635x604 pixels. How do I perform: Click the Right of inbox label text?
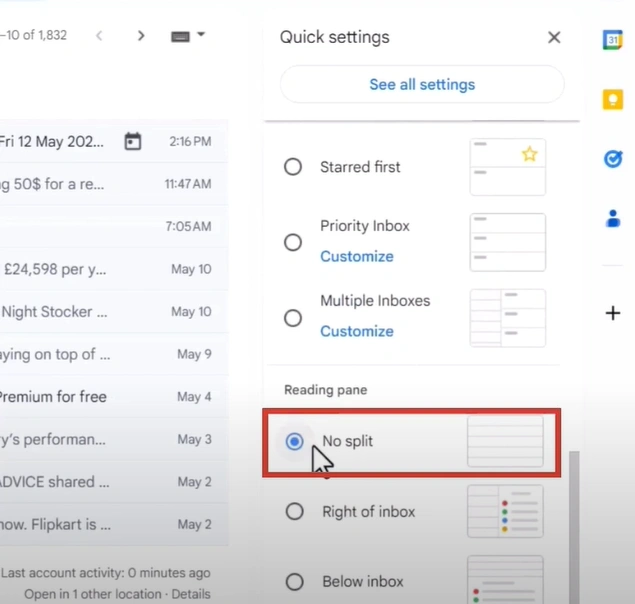pyautogui.click(x=369, y=512)
